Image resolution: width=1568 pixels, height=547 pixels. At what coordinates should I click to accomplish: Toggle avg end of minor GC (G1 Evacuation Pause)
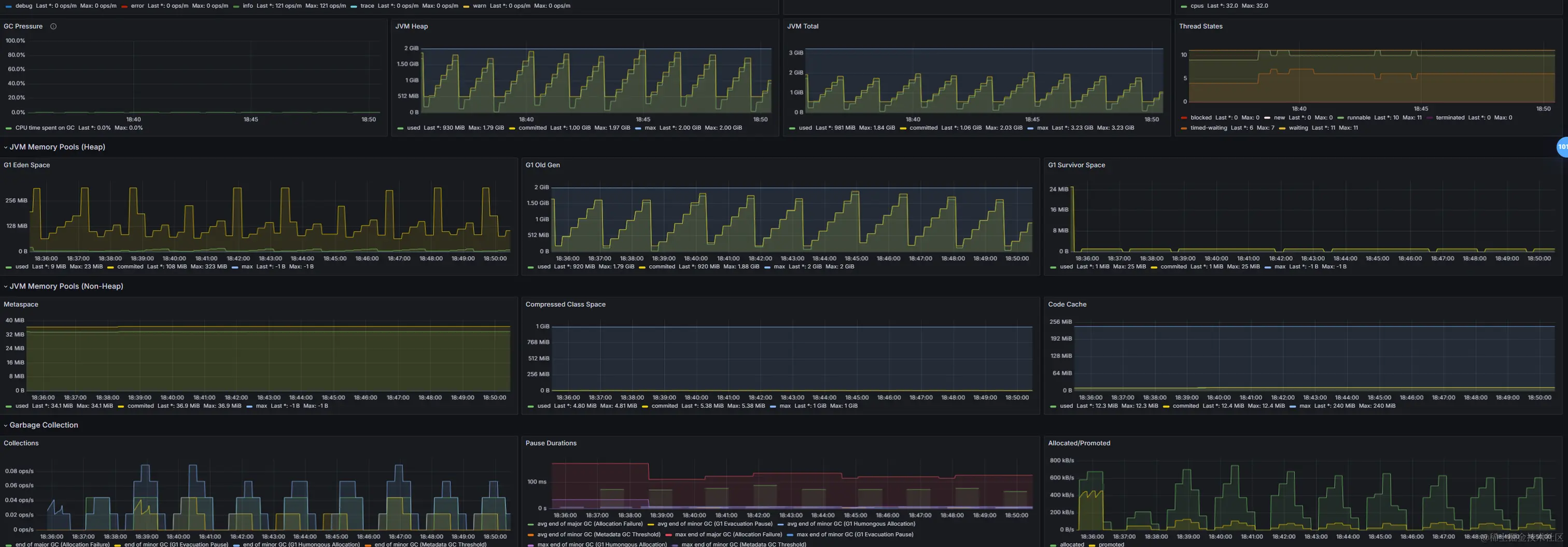click(x=715, y=524)
